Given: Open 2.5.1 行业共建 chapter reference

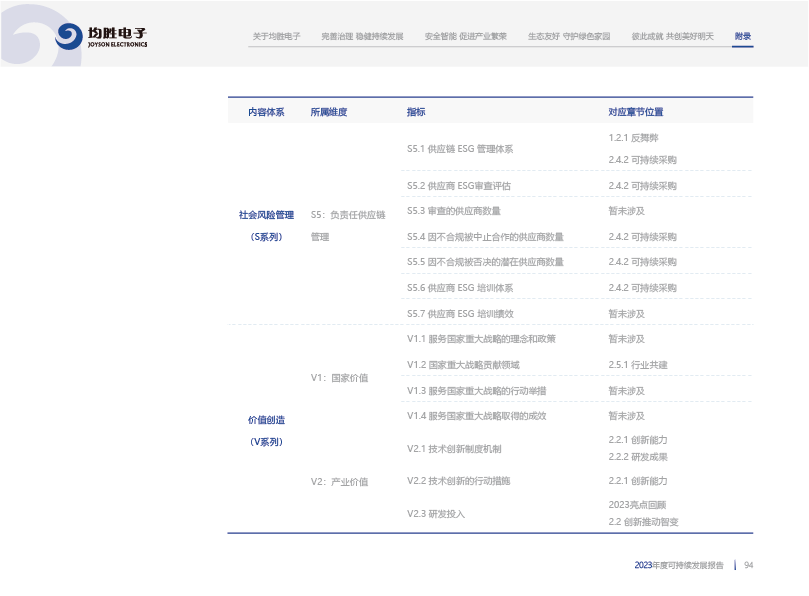Looking at the screenshot, I should pos(637,365).
